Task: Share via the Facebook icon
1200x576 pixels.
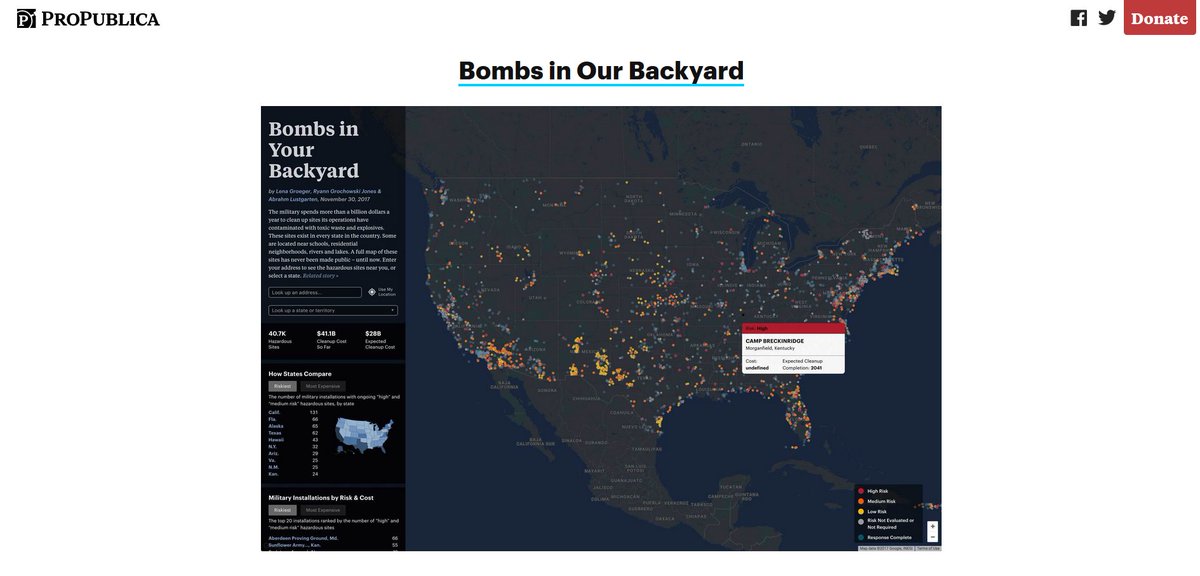Action: pos(1079,18)
